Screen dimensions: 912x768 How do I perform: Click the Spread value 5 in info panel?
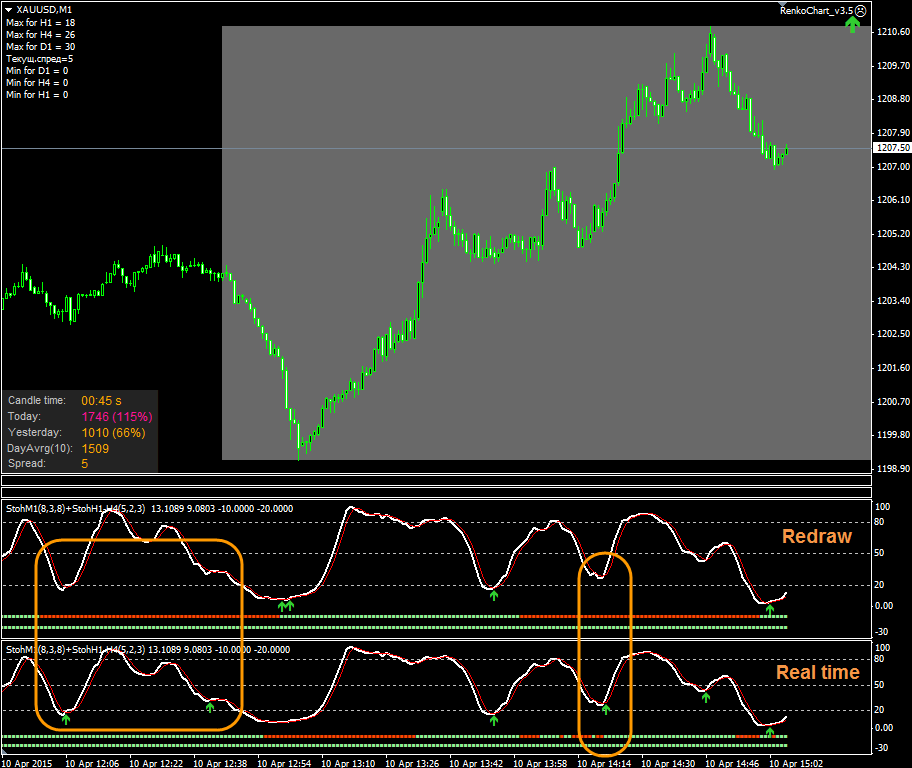tap(84, 464)
